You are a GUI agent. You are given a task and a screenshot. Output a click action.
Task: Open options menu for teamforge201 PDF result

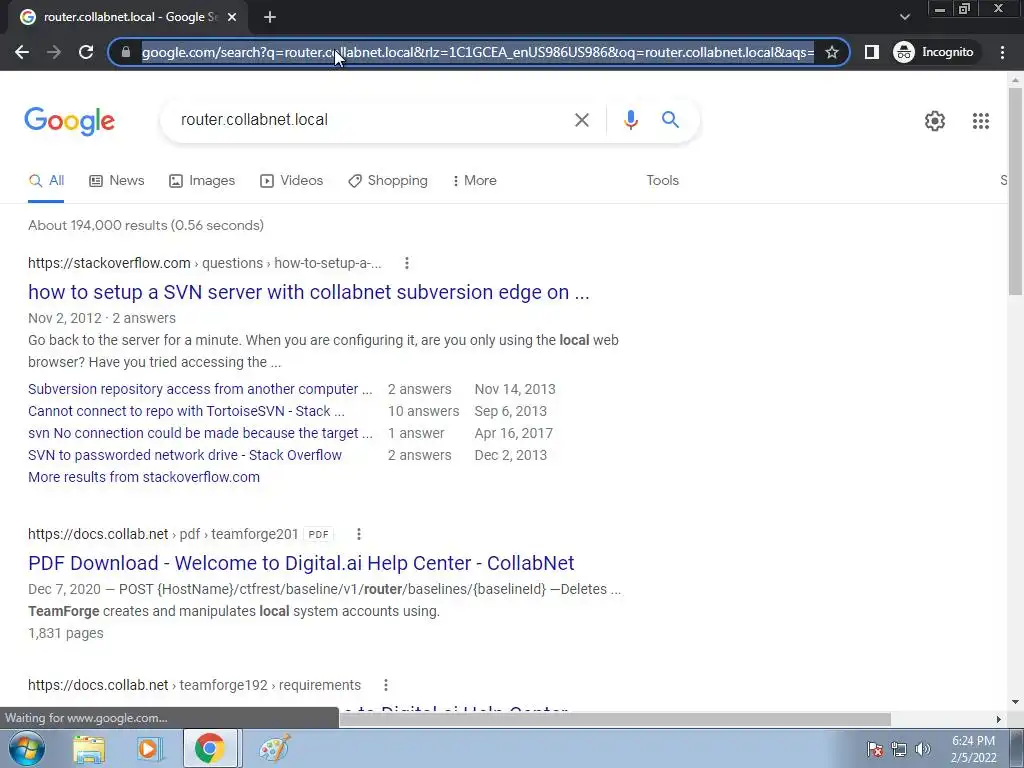pyautogui.click(x=359, y=534)
